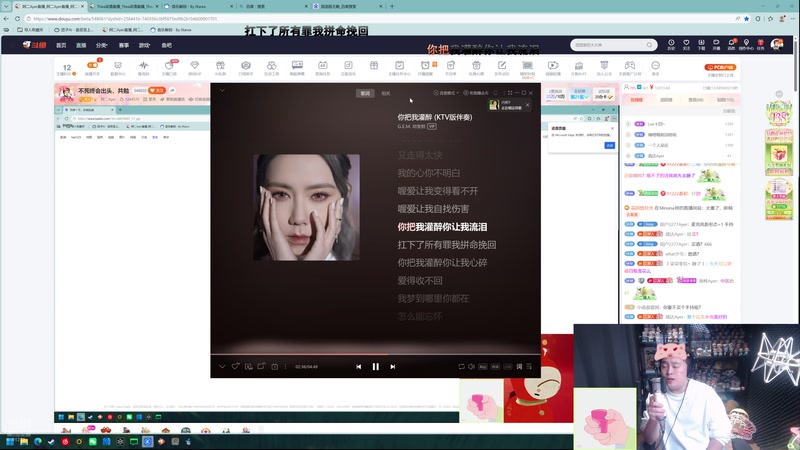Screen dimensions: 800x450
Task: Open the three-dot more options in player
Action: (x=285, y=366)
